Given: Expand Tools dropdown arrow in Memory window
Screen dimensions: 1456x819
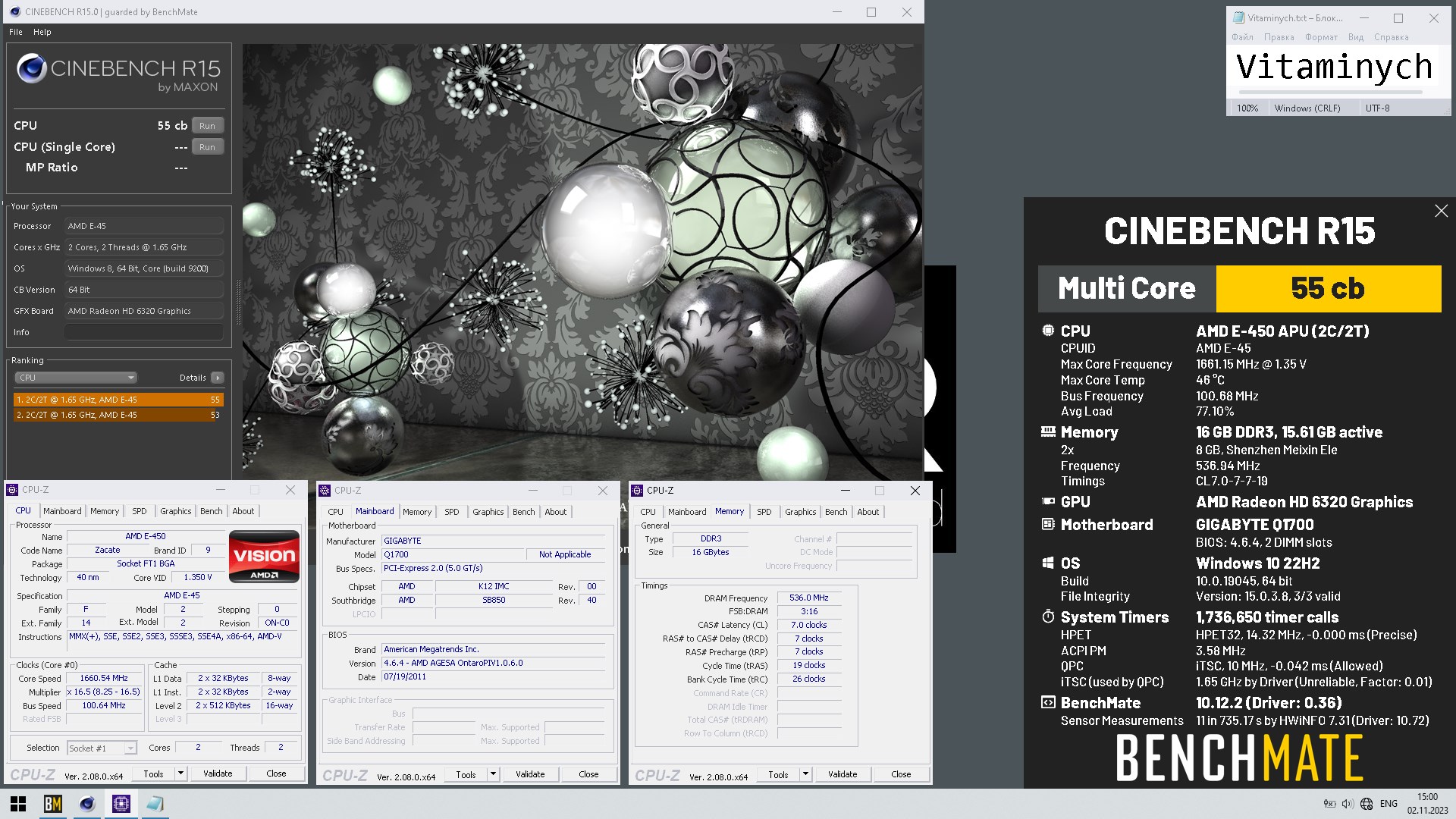Looking at the screenshot, I should (805, 775).
